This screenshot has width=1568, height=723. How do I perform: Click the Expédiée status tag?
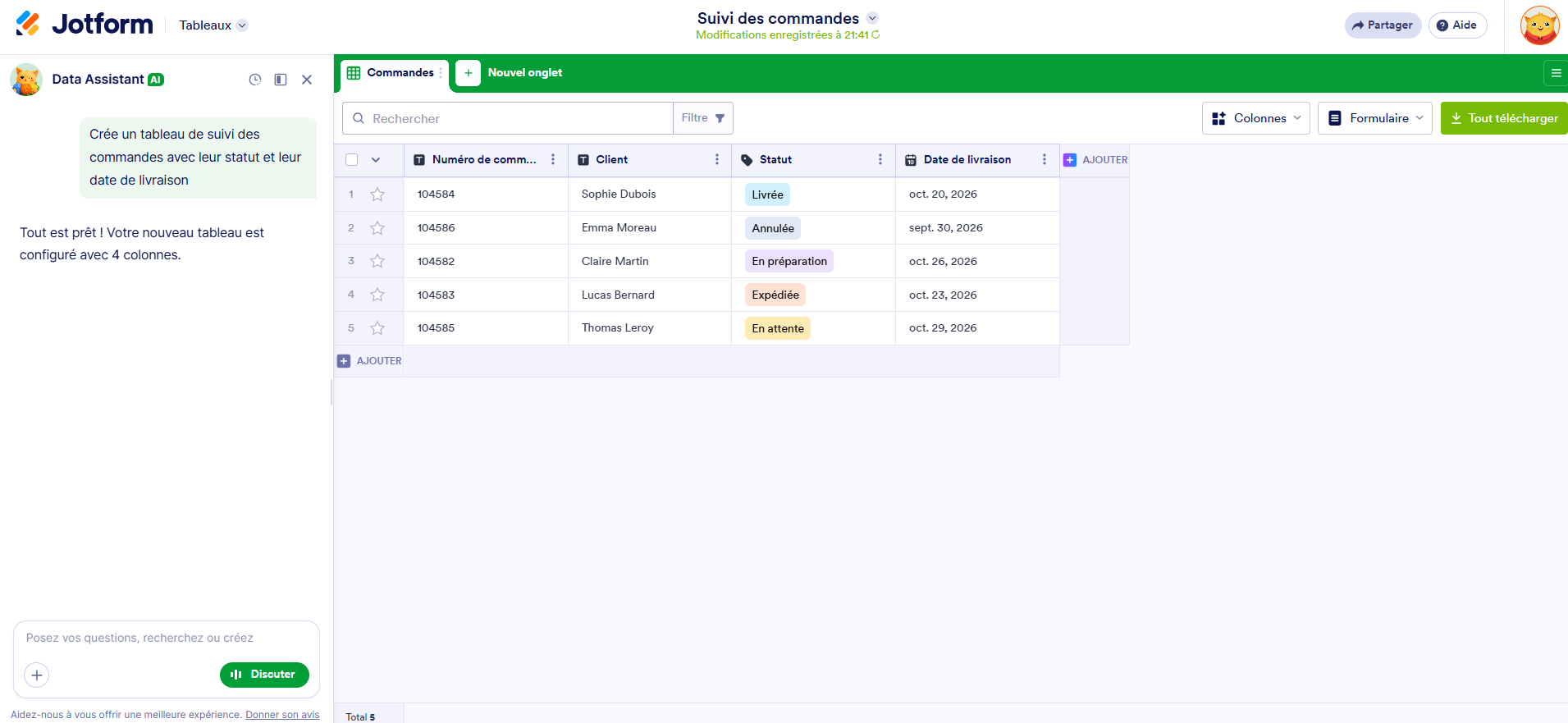coord(775,295)
